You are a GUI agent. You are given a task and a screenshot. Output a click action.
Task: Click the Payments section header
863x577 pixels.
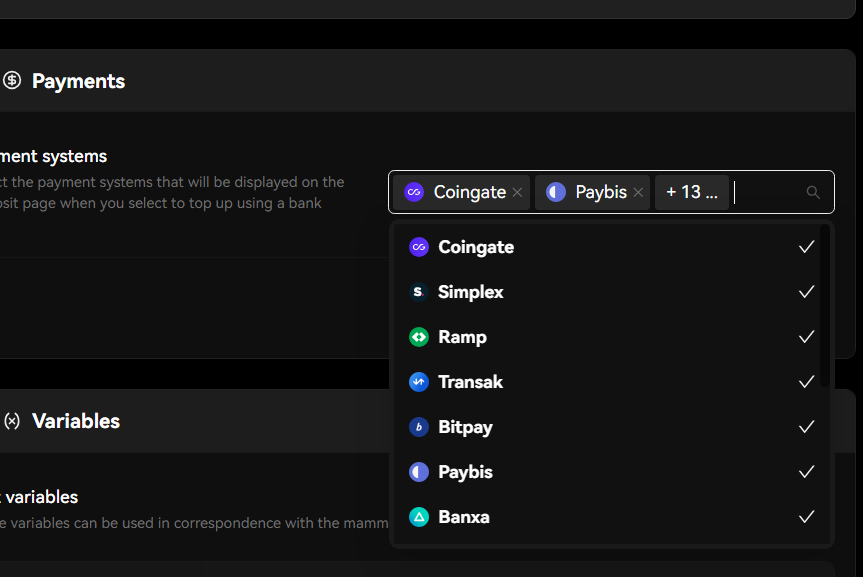[x=78, y=81]
